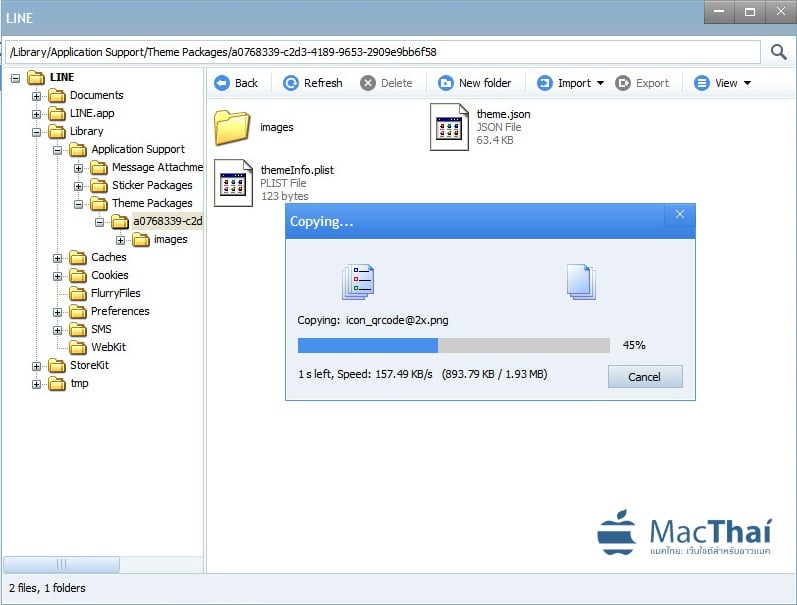This screenshot has height=605, width=797.
Task: Select WebKit folder in tree
Action: 108,347
